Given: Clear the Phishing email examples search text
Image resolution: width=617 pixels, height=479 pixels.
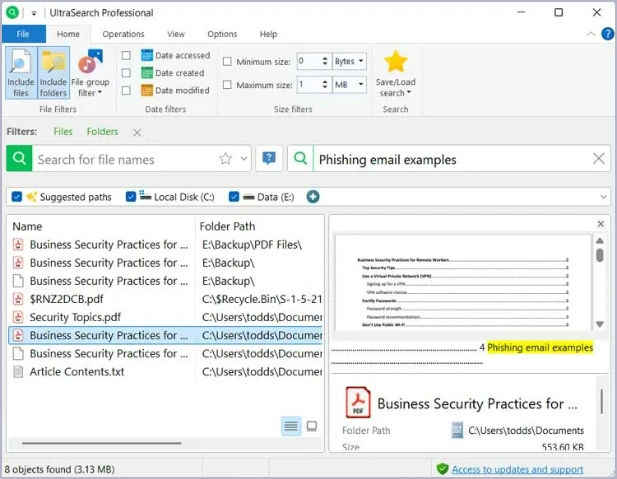Looking at the screenshot, I should tap(599, 158).
